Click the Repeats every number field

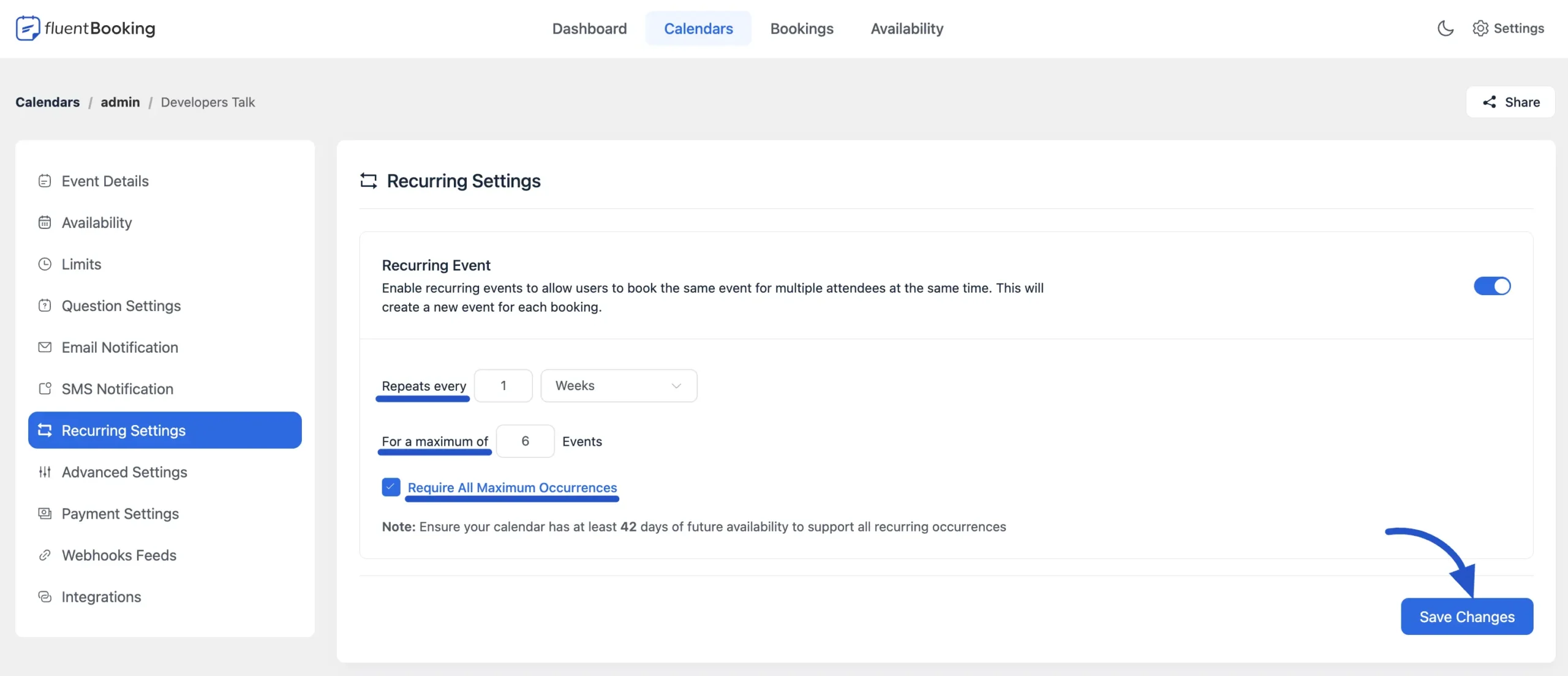503,386
